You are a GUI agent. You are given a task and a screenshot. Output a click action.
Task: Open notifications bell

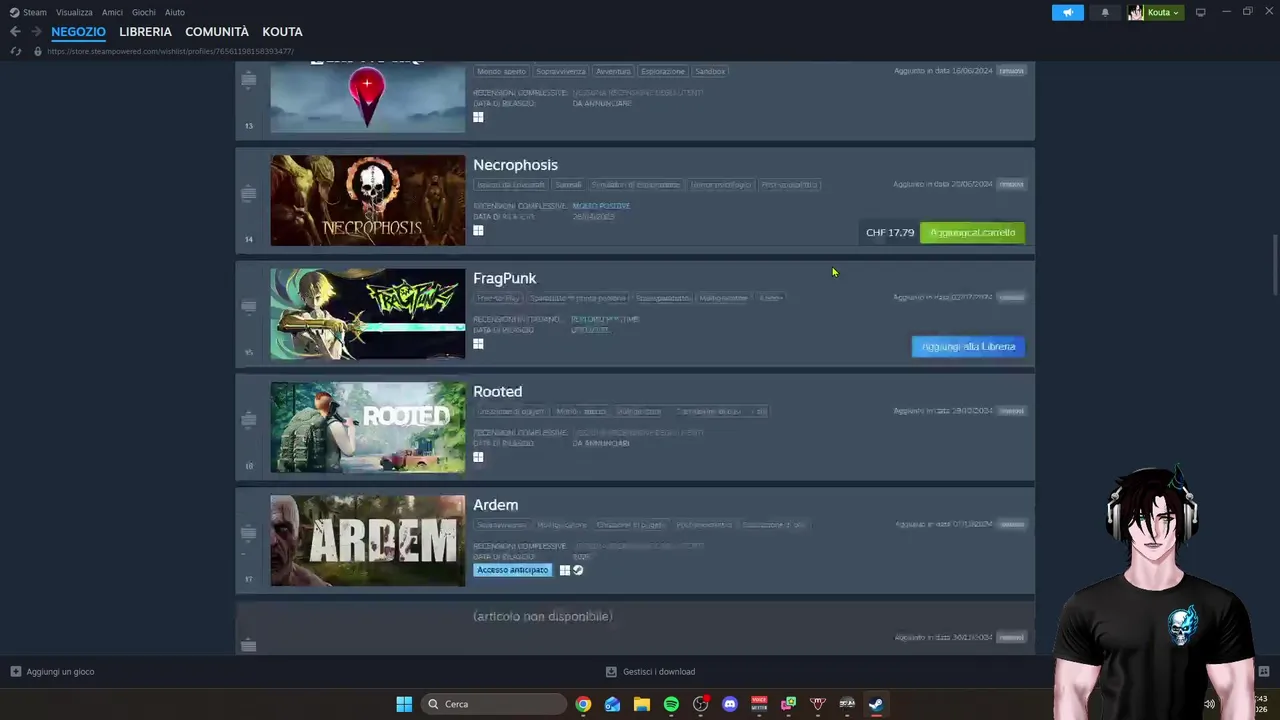pyautogui.click(x=1105, y=12)
